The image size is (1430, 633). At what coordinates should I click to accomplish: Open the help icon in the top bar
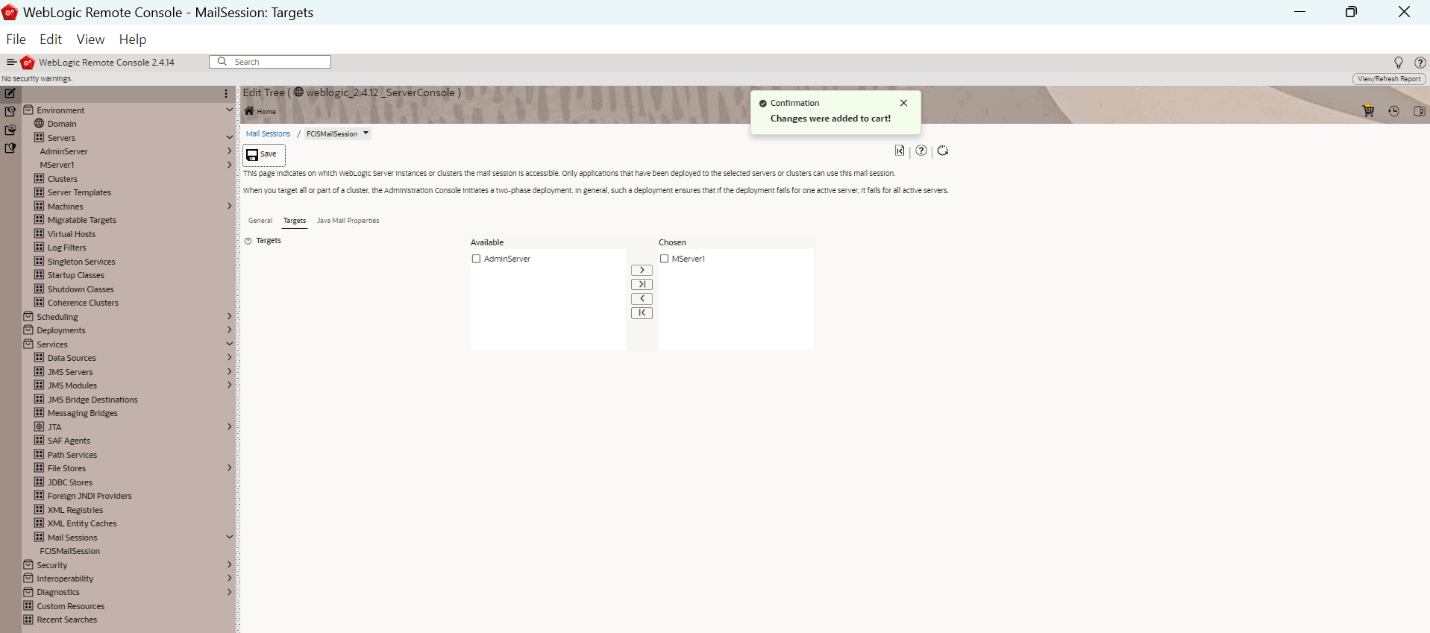(1420, 62)
